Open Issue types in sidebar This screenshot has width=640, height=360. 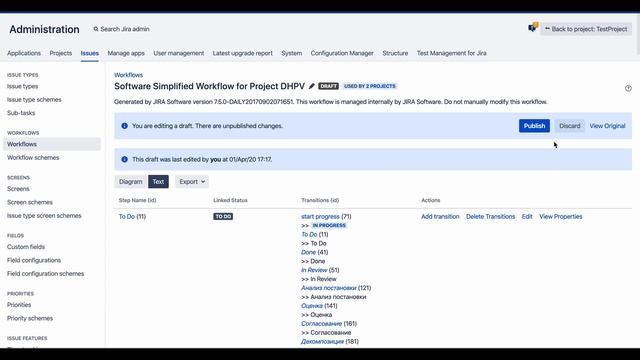pyautogui.click(x=22, y=86)
